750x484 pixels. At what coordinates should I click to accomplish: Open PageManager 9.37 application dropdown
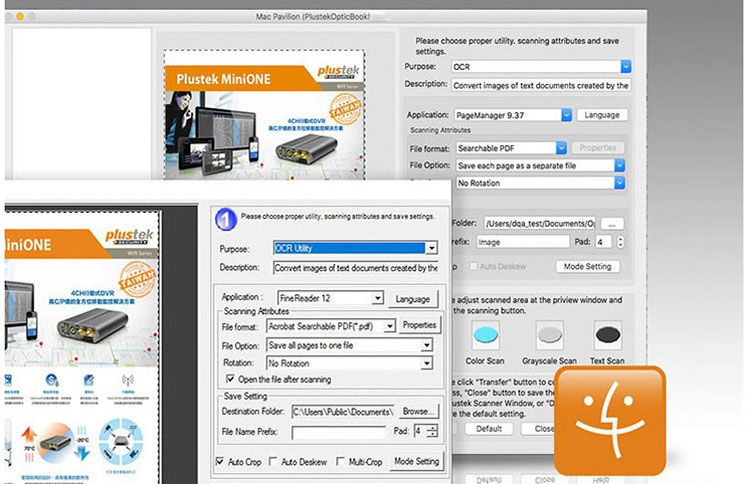(x=566, y=115)
